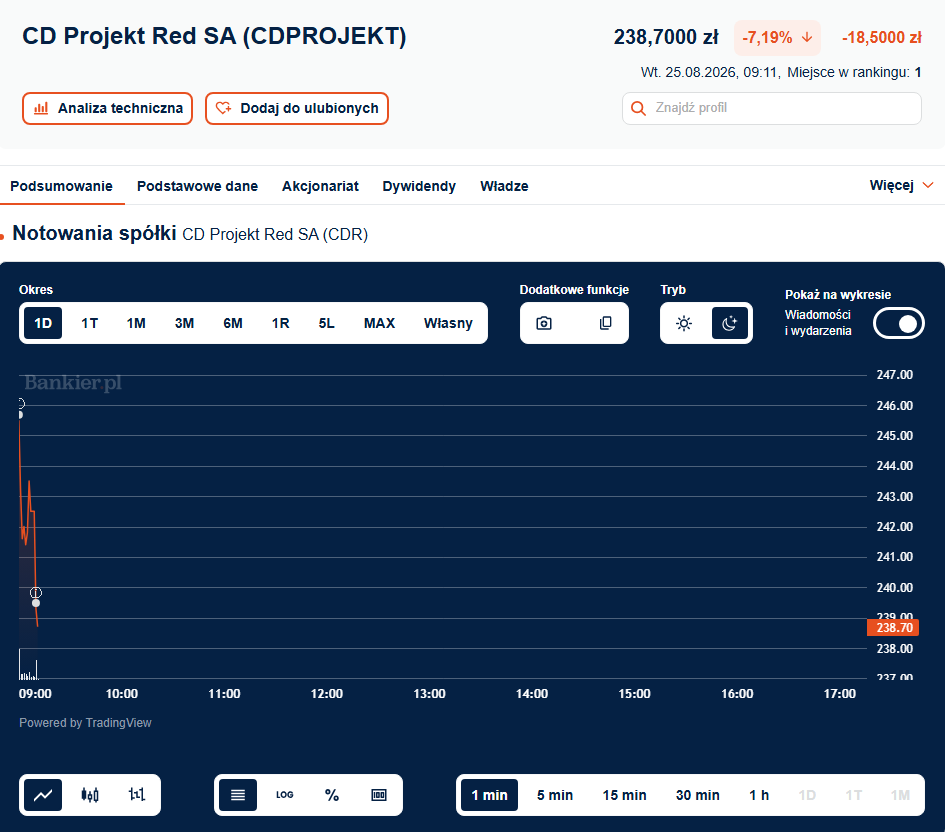Click the Analiza techniczna chart icon

[x=41, y=108]
